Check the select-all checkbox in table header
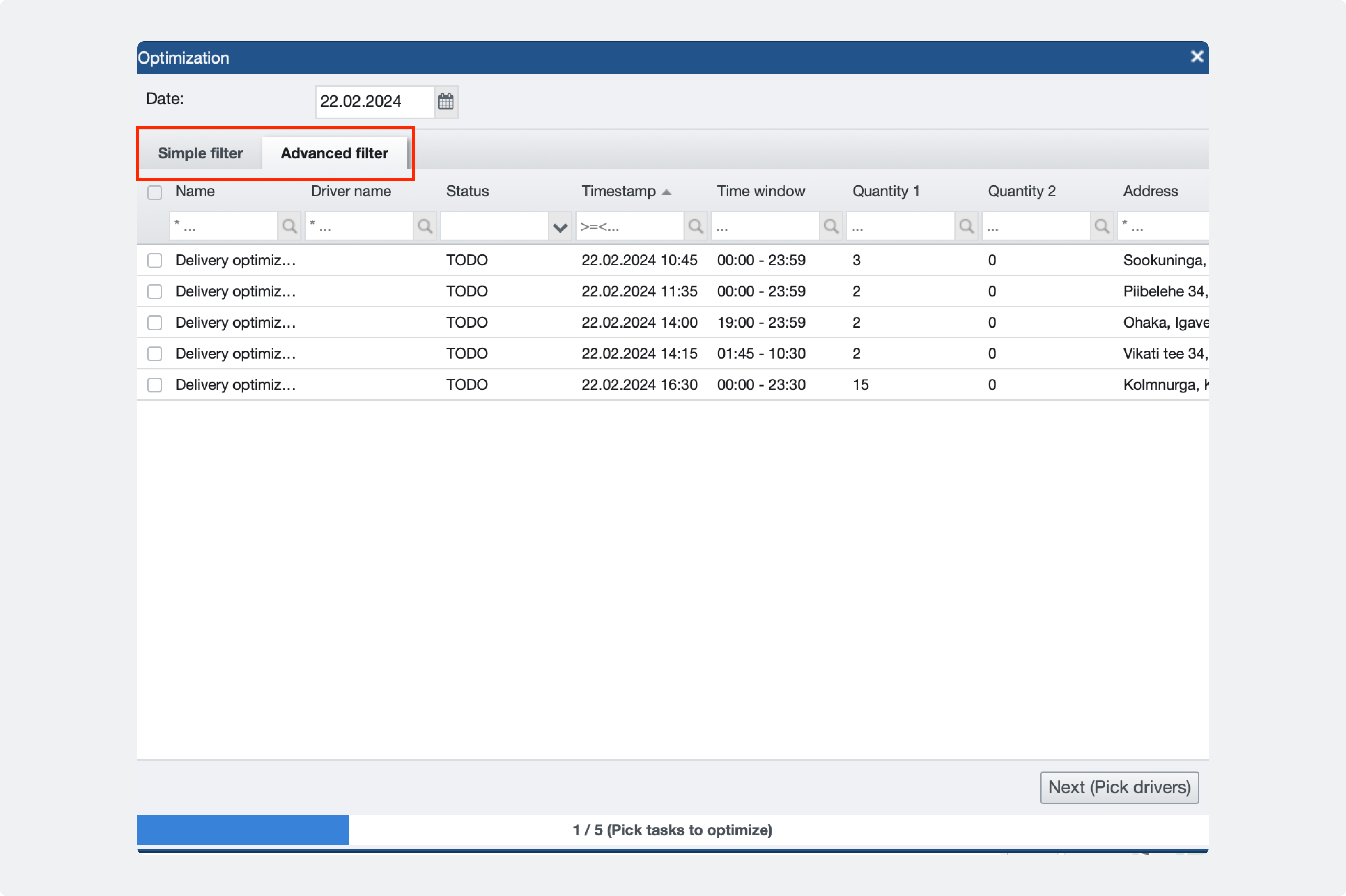The image size is (1346, 896). [154, 193]
